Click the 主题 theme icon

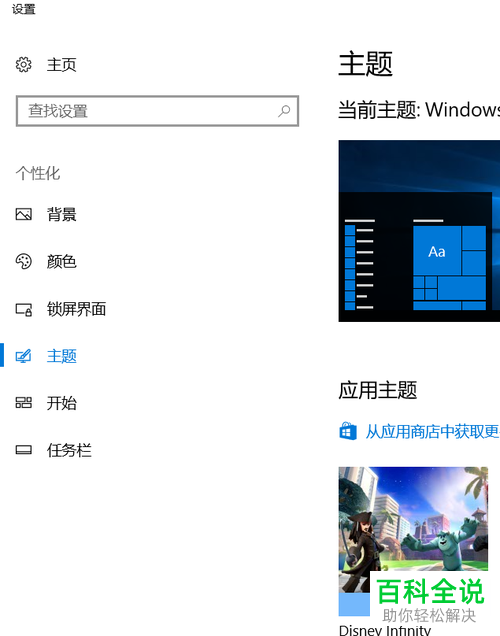24,356
